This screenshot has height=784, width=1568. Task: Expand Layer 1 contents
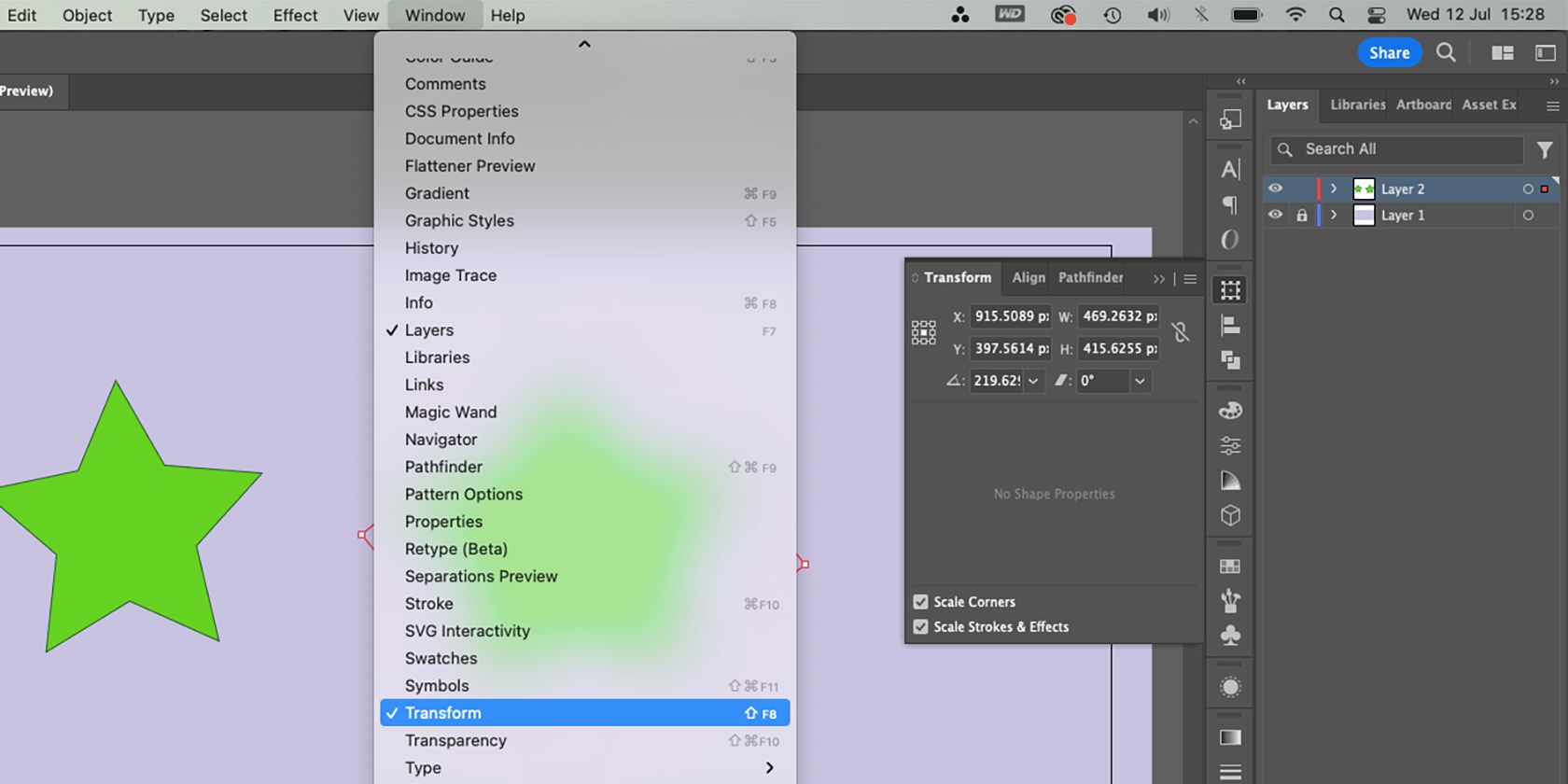[x=1334, y=215]
